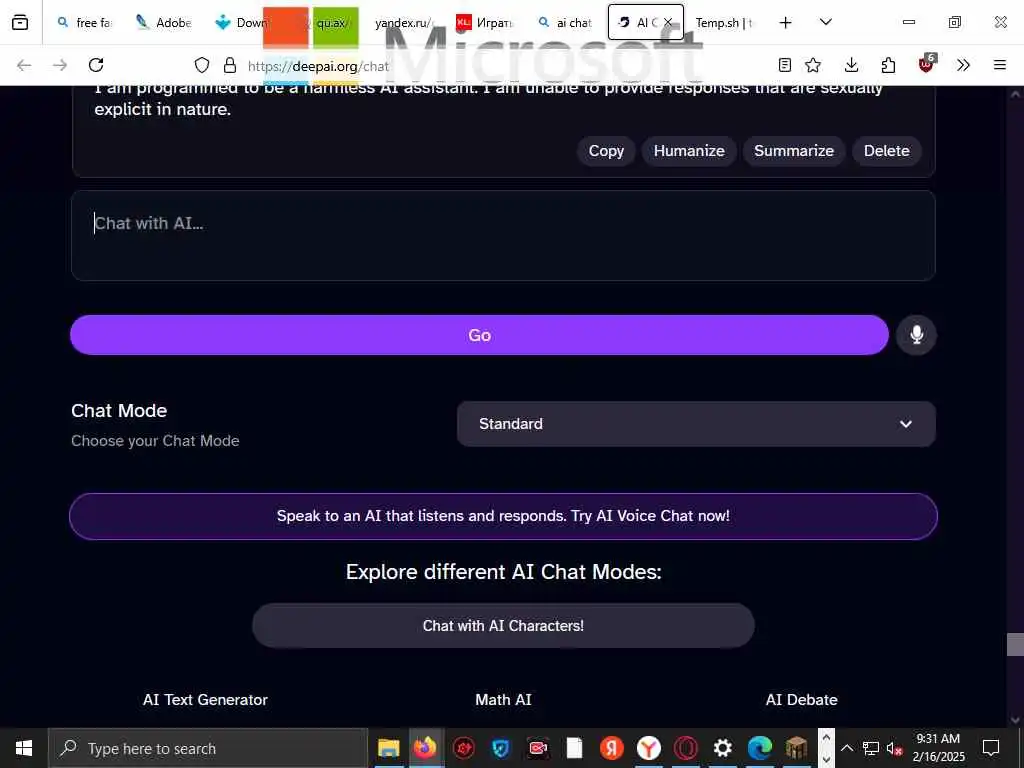
Task: Open the Firefox downloads arrow icon
Action: [x=851, y=65]
